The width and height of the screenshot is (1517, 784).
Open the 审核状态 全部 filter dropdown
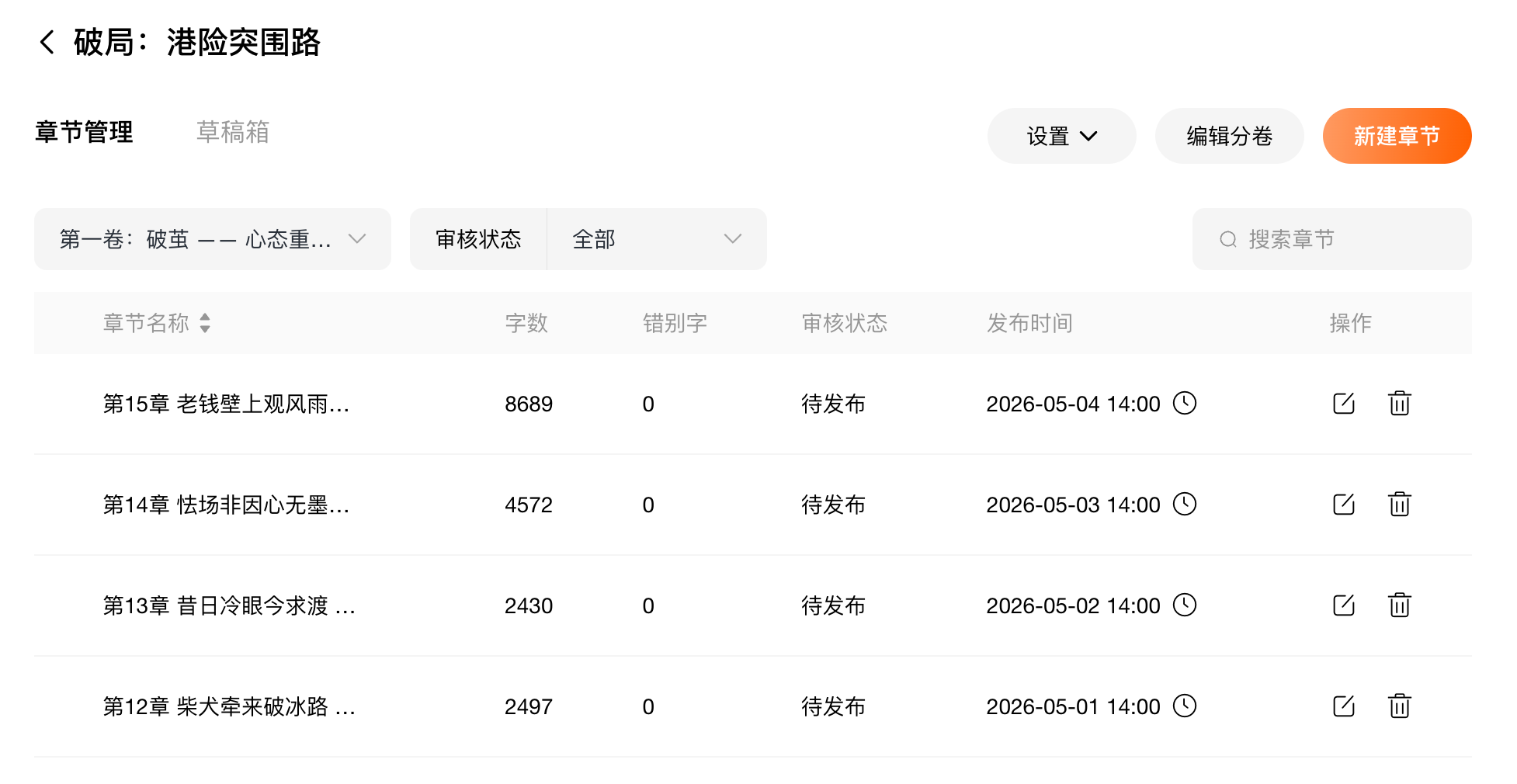(x=656, y=239)
